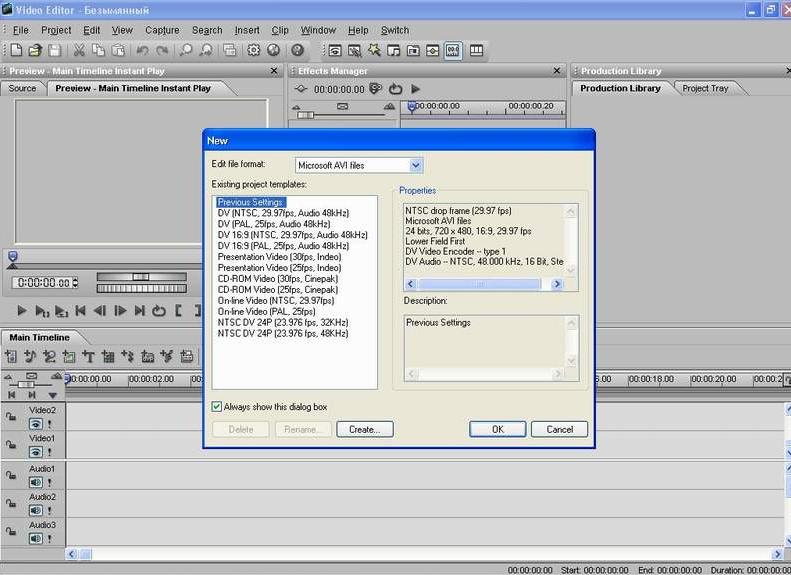791x575 pixels.
Task: Click the New project toolbar icon
Action: 16,50
